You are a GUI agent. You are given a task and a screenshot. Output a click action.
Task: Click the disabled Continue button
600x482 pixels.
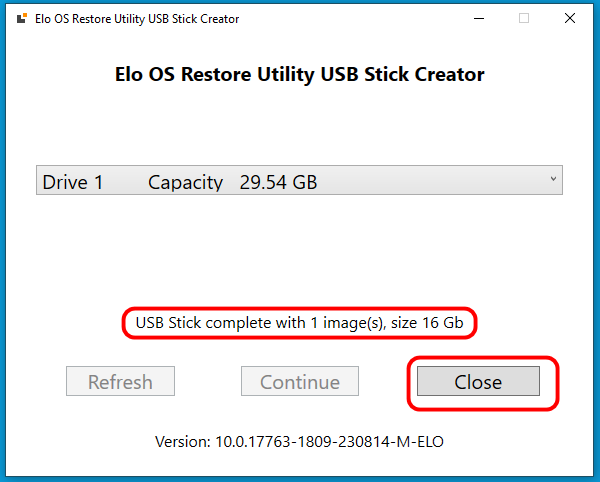(300, 381)
